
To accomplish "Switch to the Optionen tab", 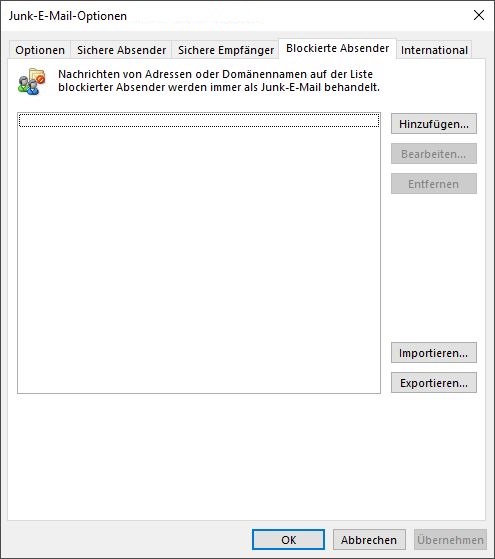I will [40, 50].
